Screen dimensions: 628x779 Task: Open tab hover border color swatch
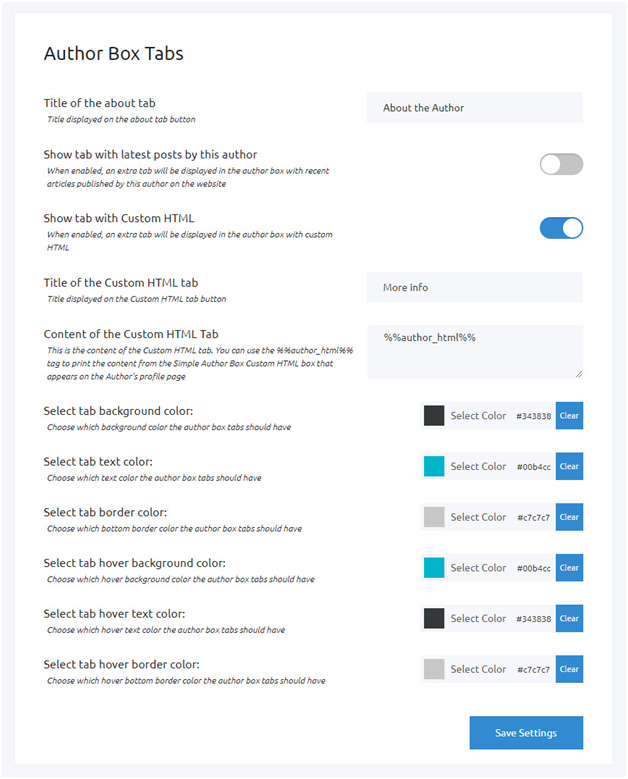pyautogui.click(x=434, y=669)
